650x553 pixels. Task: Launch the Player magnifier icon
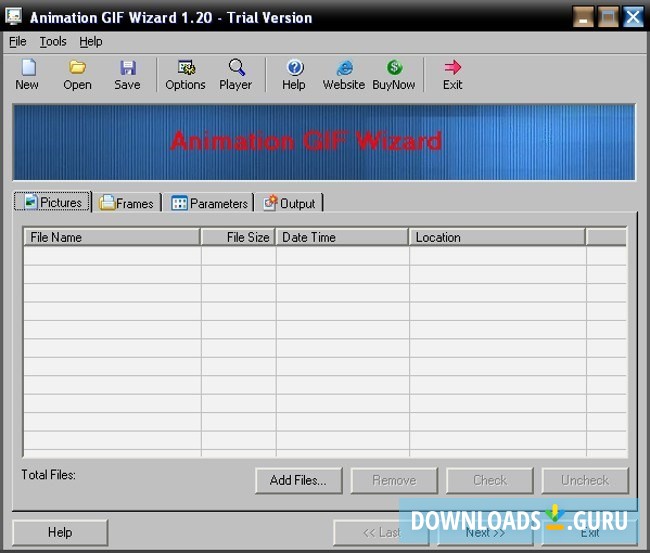[x=235, y=75]
